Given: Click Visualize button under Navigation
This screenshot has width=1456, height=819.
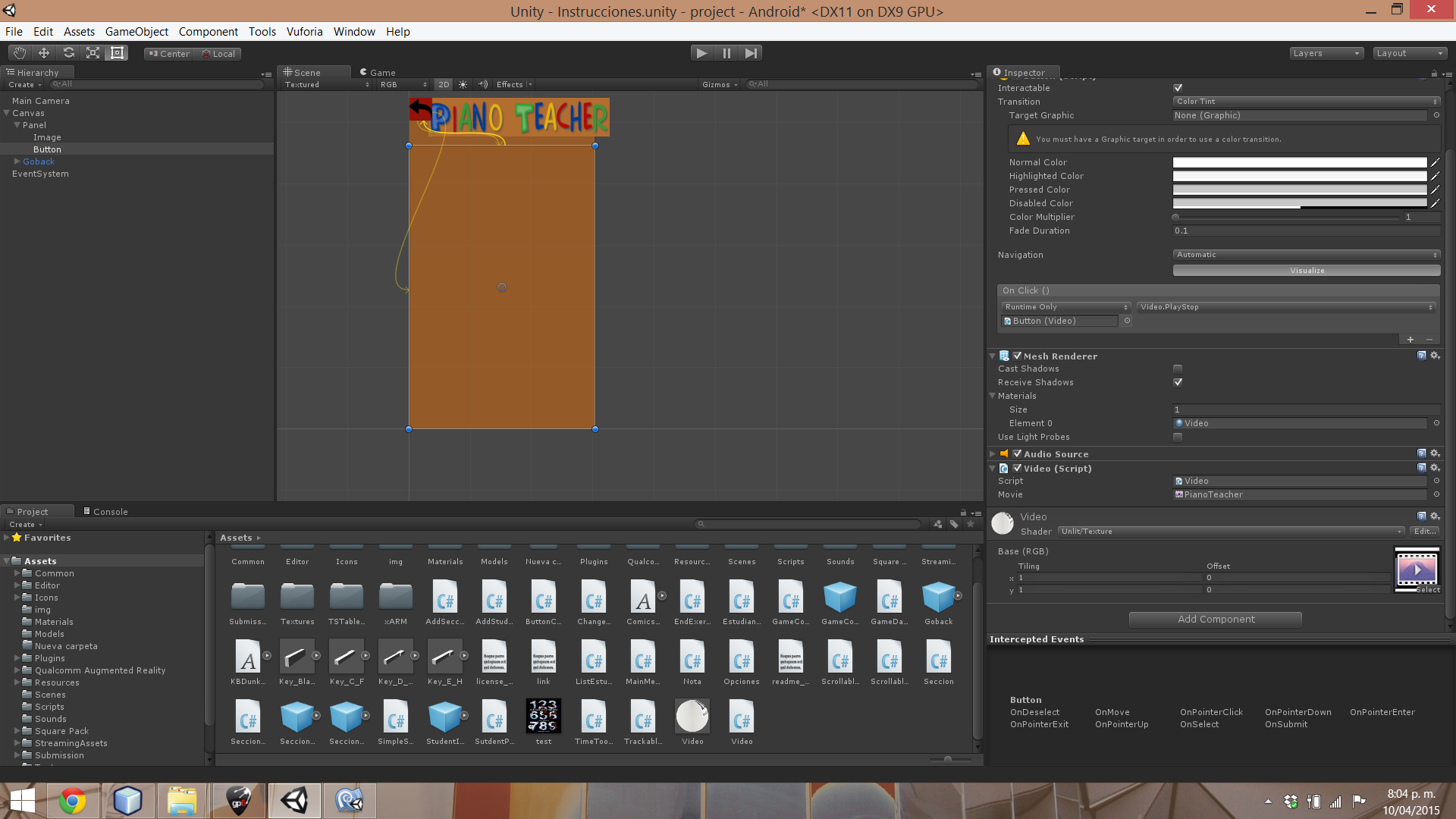Looking at the screenshot, I should [1306, 270].
